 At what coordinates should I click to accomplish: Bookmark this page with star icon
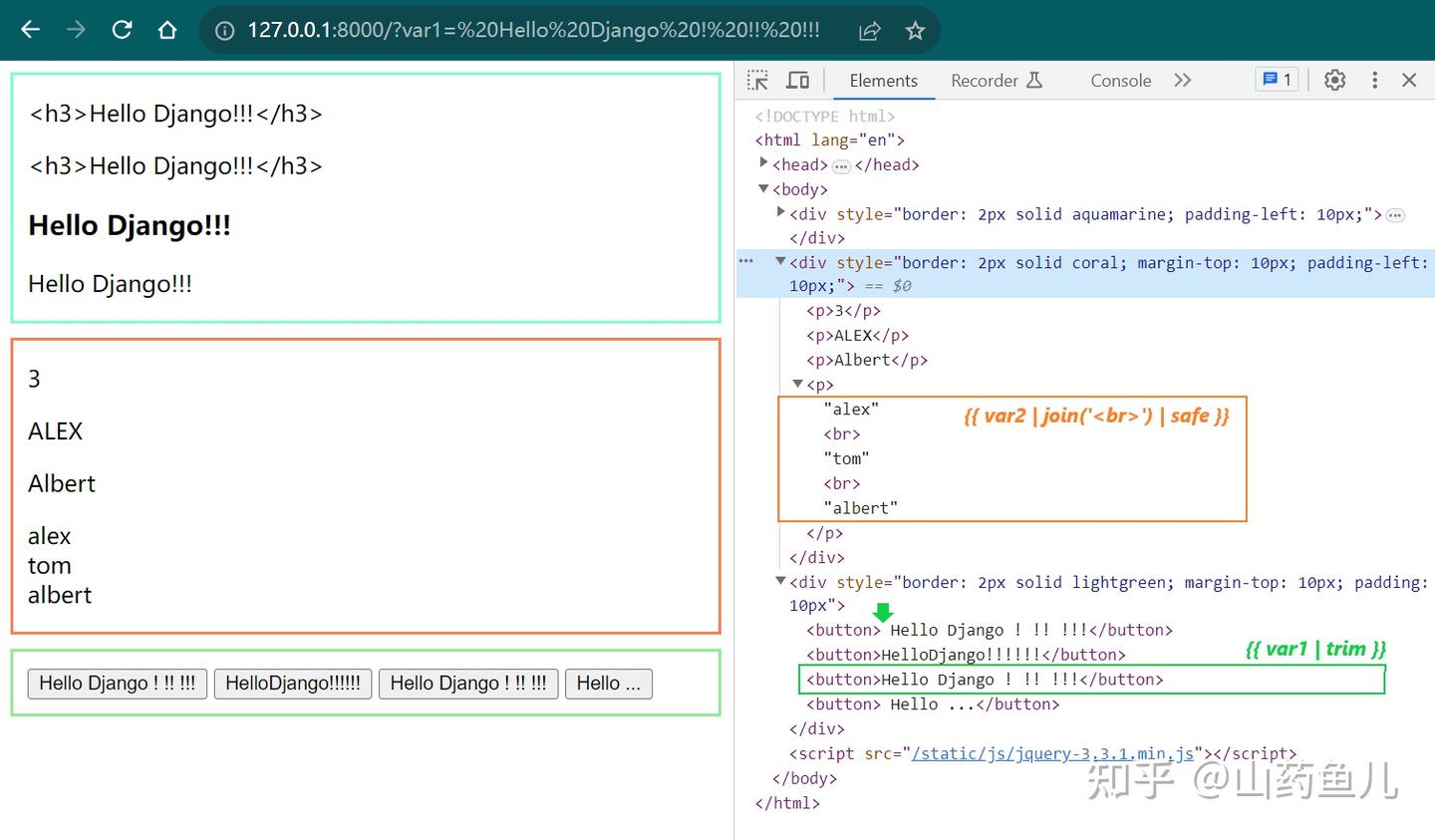[x=915, y=31]
